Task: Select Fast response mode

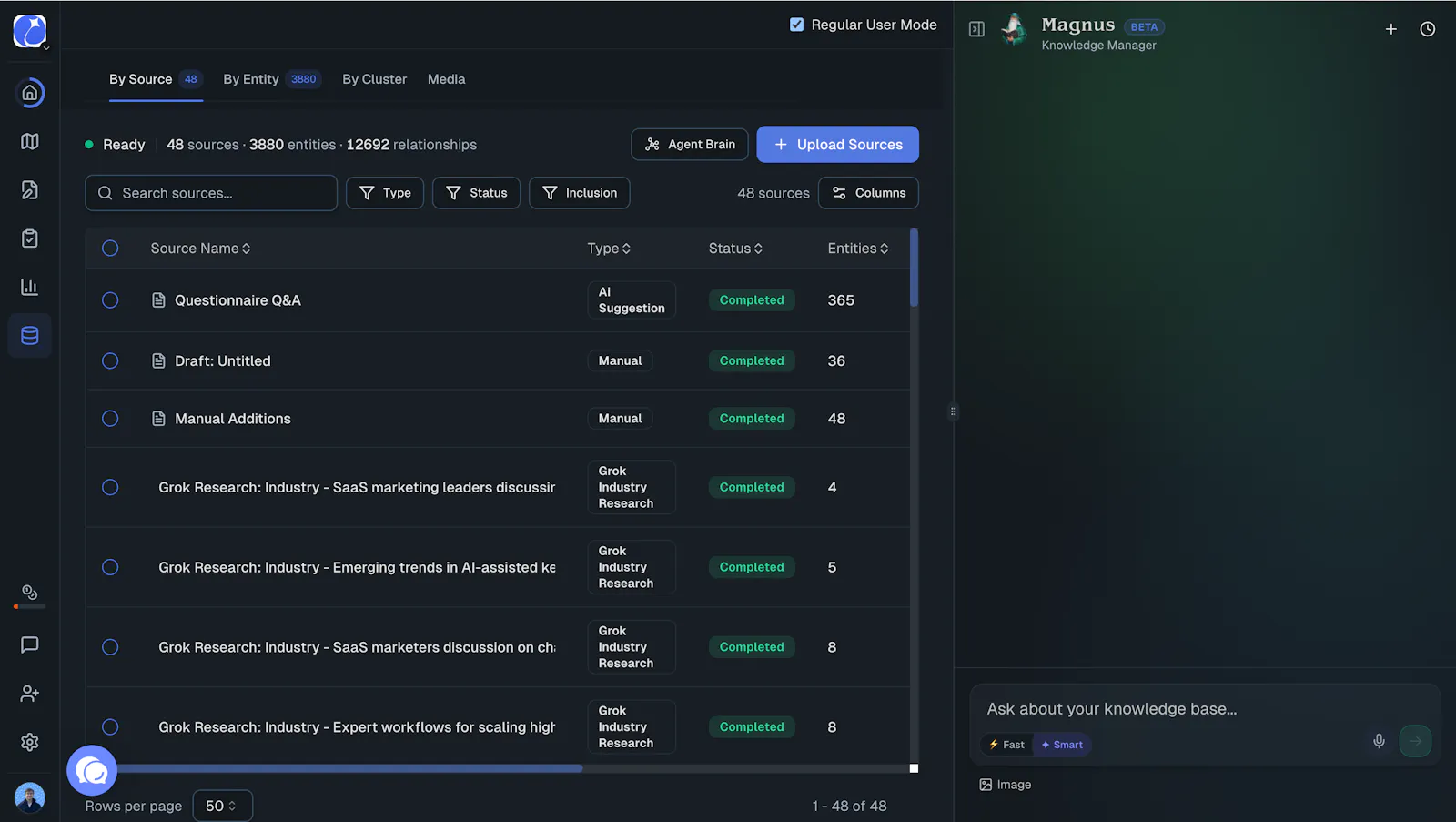Action: click(1006, 745)
